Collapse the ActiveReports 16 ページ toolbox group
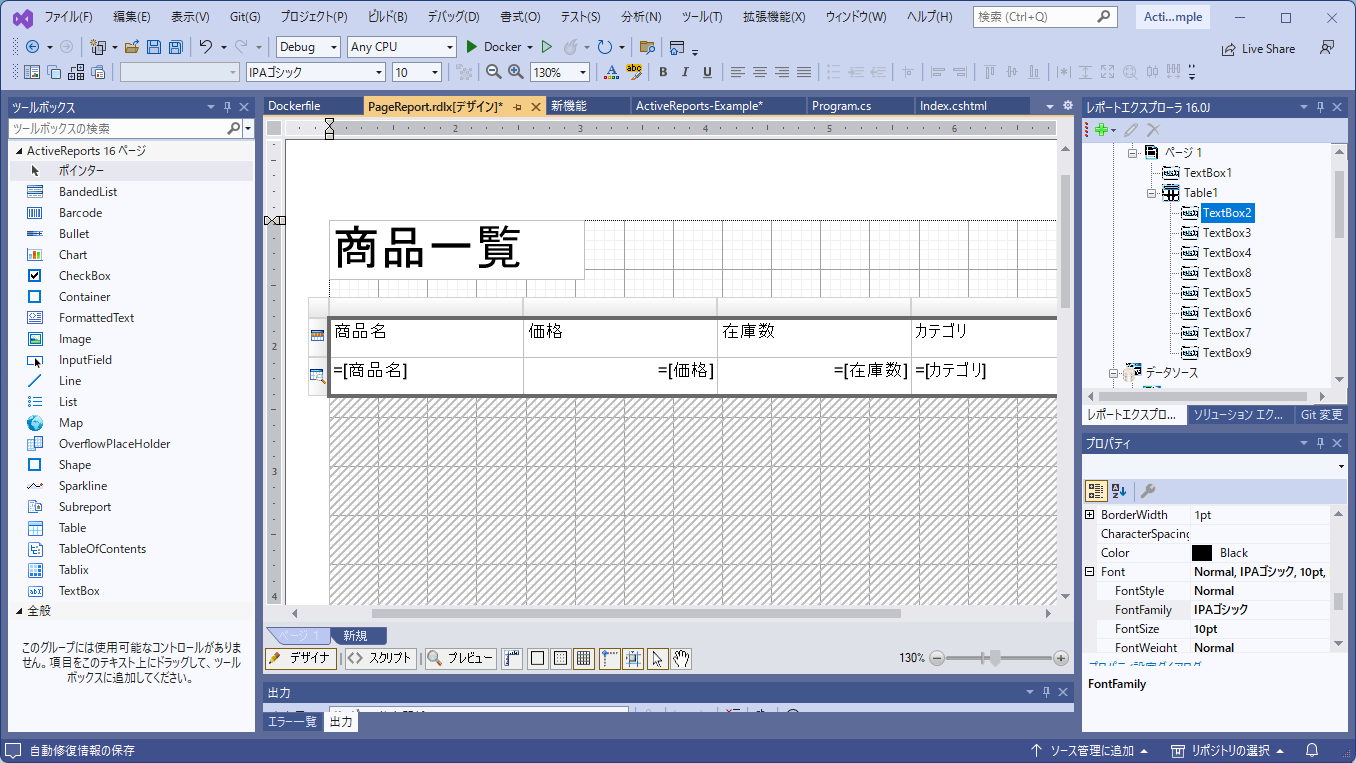 (x=19, y=151)
